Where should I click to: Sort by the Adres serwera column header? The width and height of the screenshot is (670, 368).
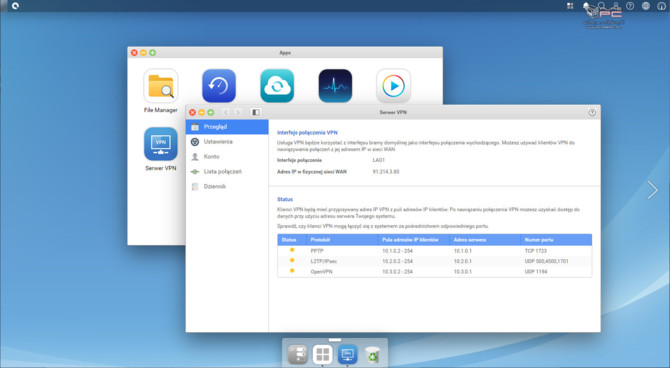485,240
